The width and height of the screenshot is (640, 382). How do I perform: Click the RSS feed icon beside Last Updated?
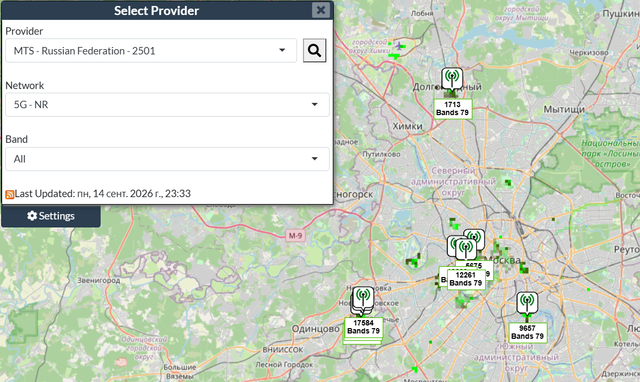tap(9, 194)
